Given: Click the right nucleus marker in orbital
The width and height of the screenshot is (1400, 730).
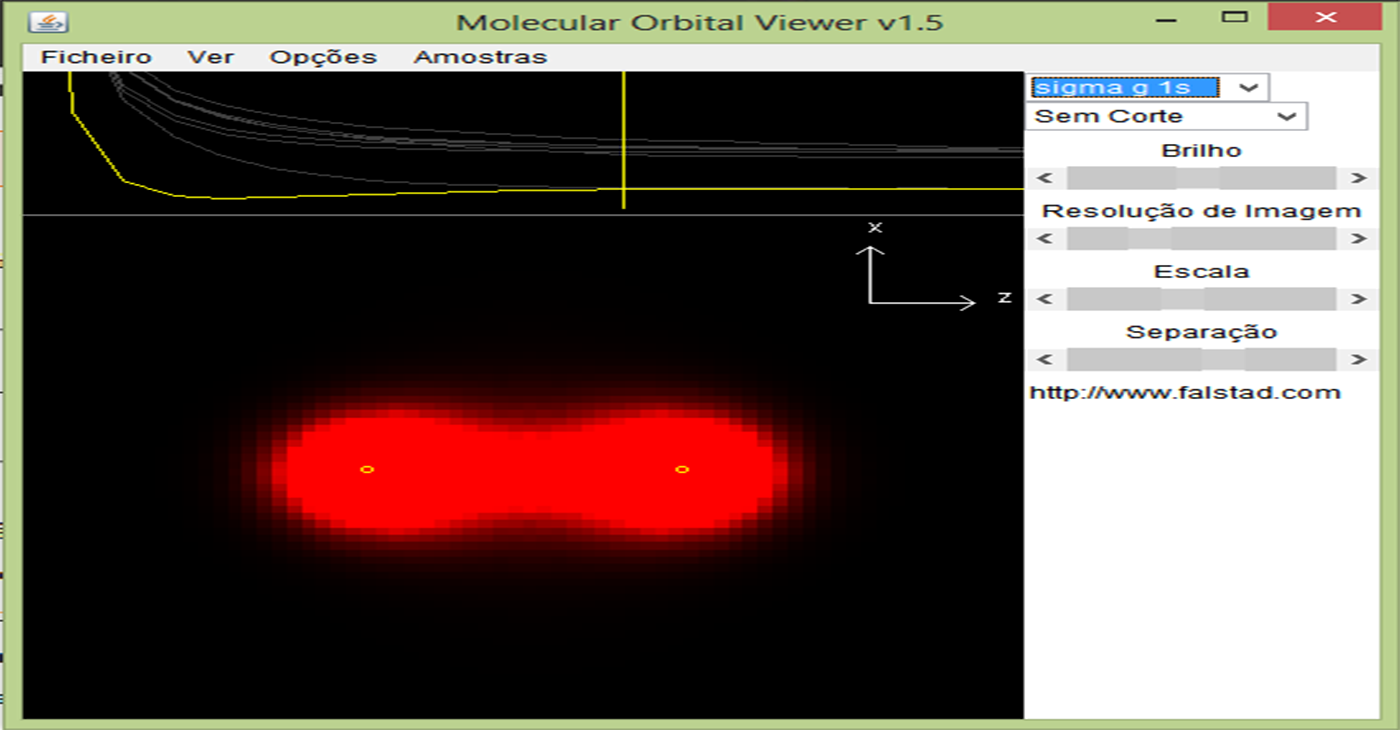Looking at the screenshot, I should pos(682,469).
